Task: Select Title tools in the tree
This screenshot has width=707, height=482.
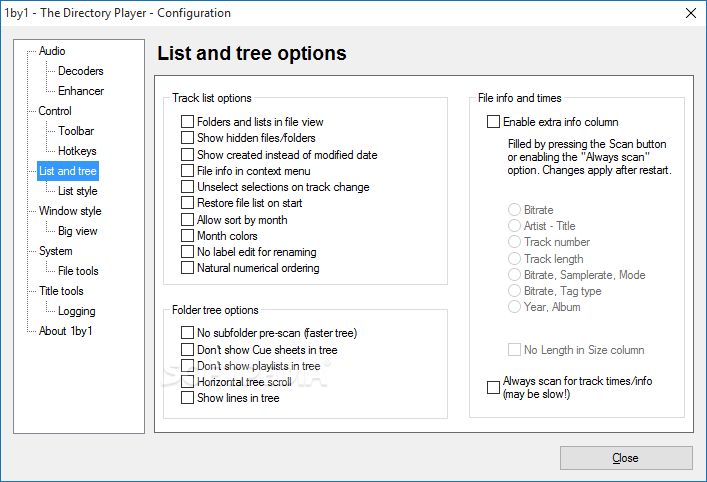Action: coord(61,291)
